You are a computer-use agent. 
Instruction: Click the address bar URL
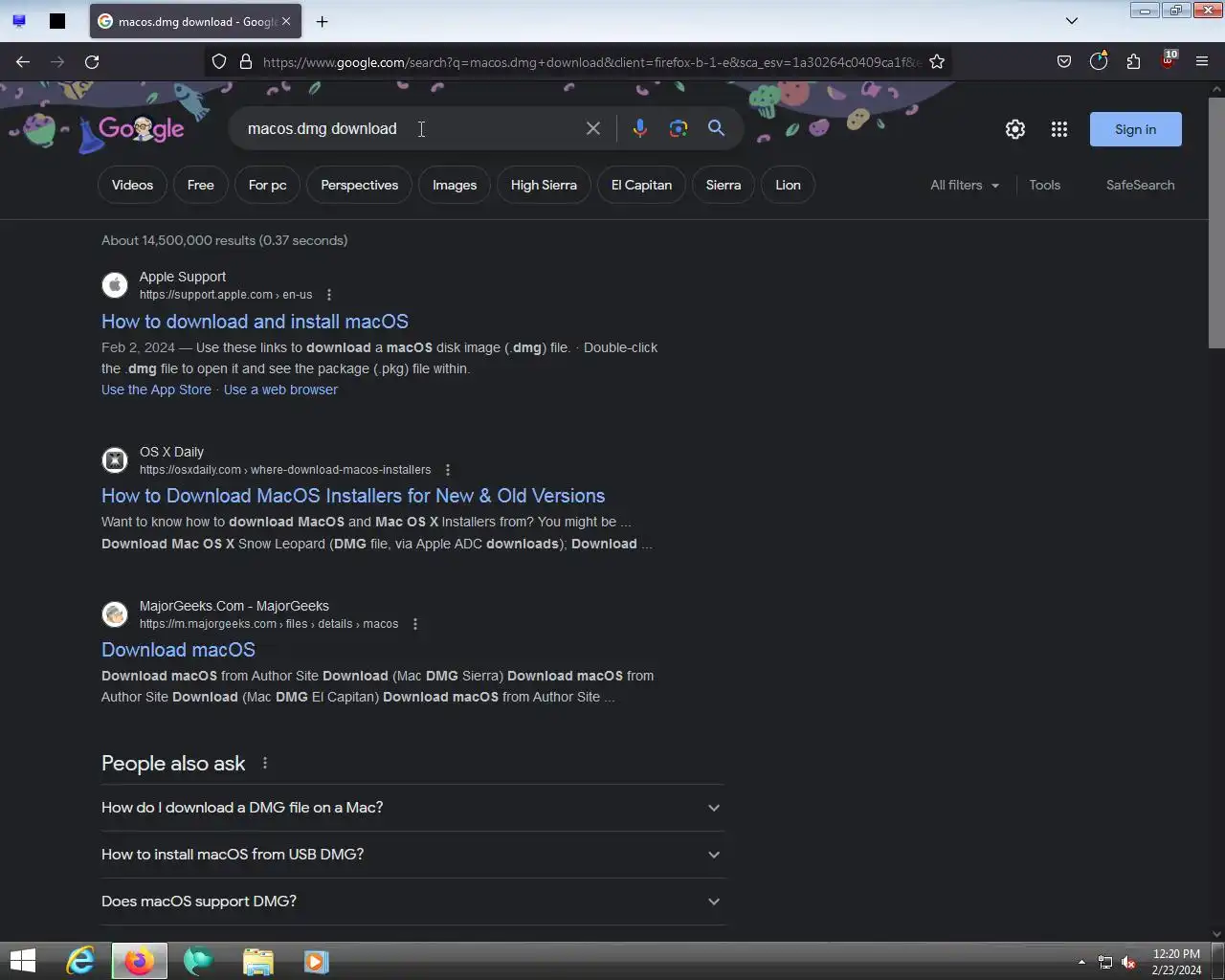(590, 61)
